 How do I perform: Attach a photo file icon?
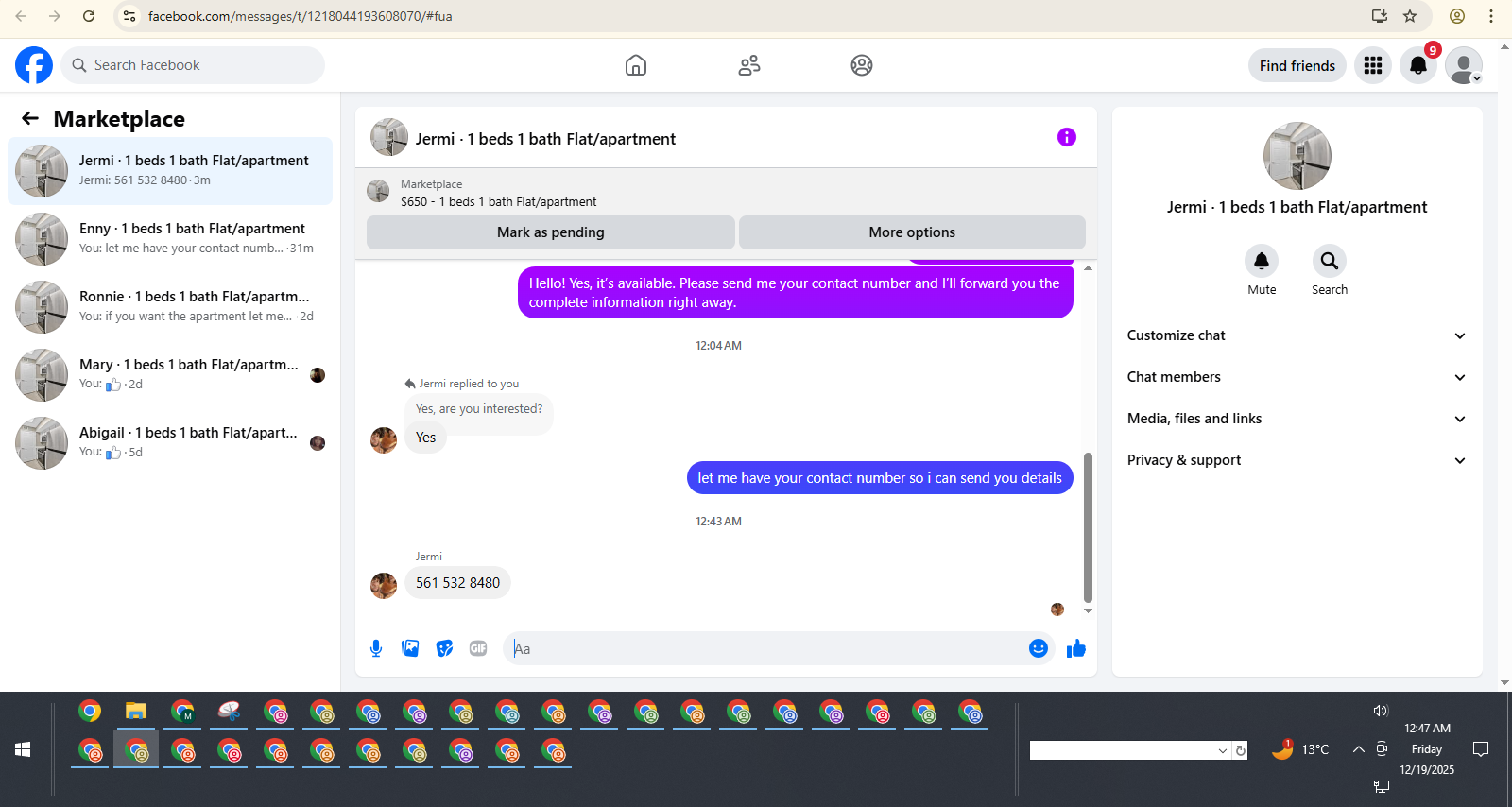pyautogui.click(x=410, y=648)
